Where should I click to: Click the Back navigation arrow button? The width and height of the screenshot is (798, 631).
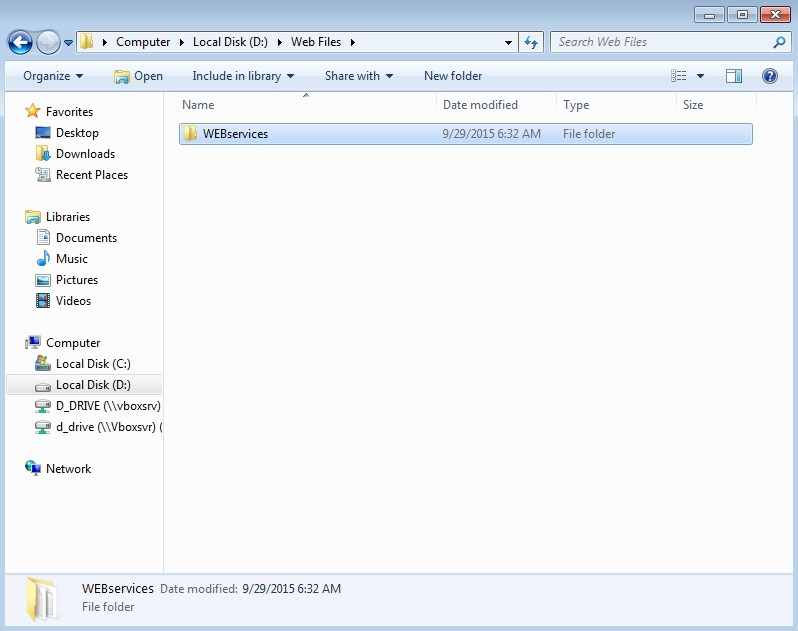(20, 42)
